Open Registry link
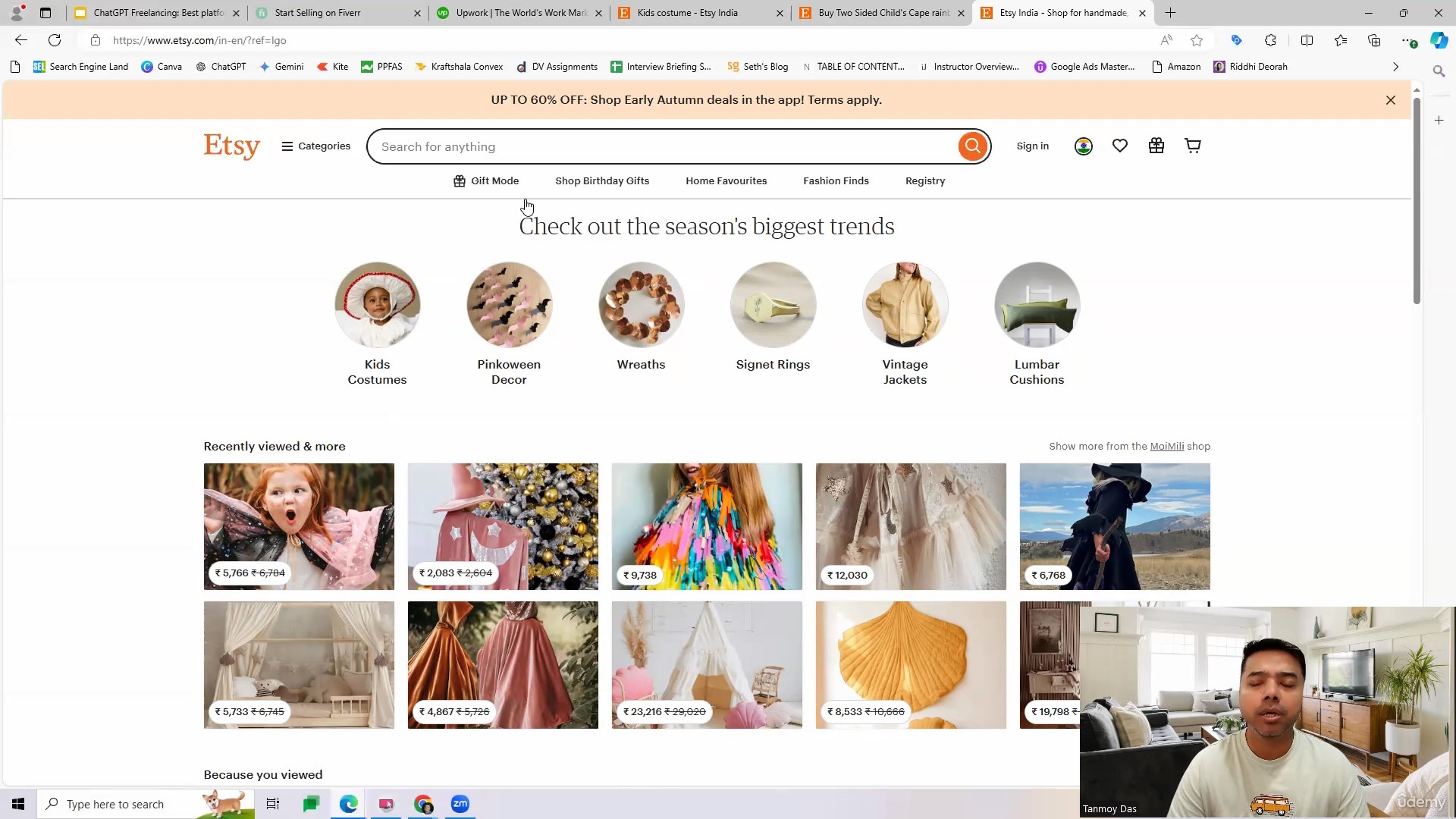The height and width of the screenshot is (819, 1456). 925,181
